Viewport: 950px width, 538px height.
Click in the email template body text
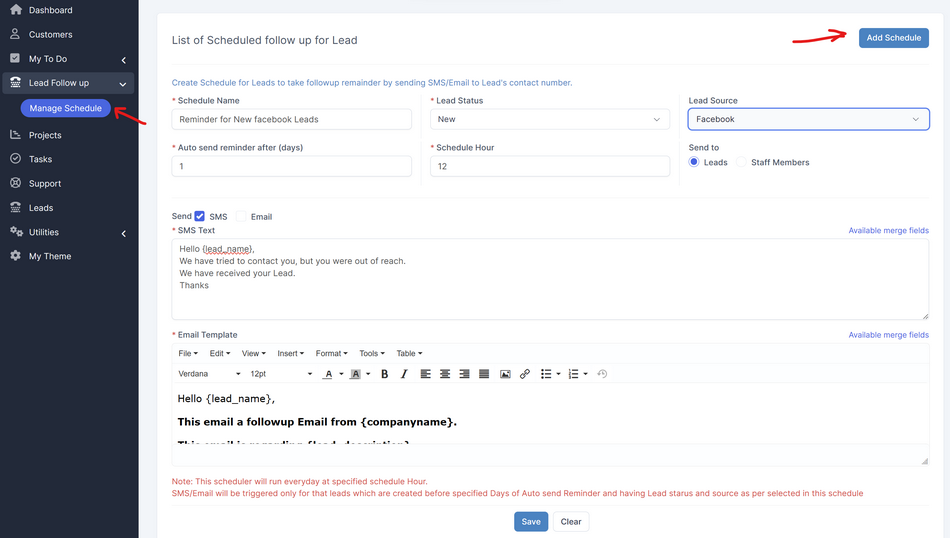pos(550,414)
